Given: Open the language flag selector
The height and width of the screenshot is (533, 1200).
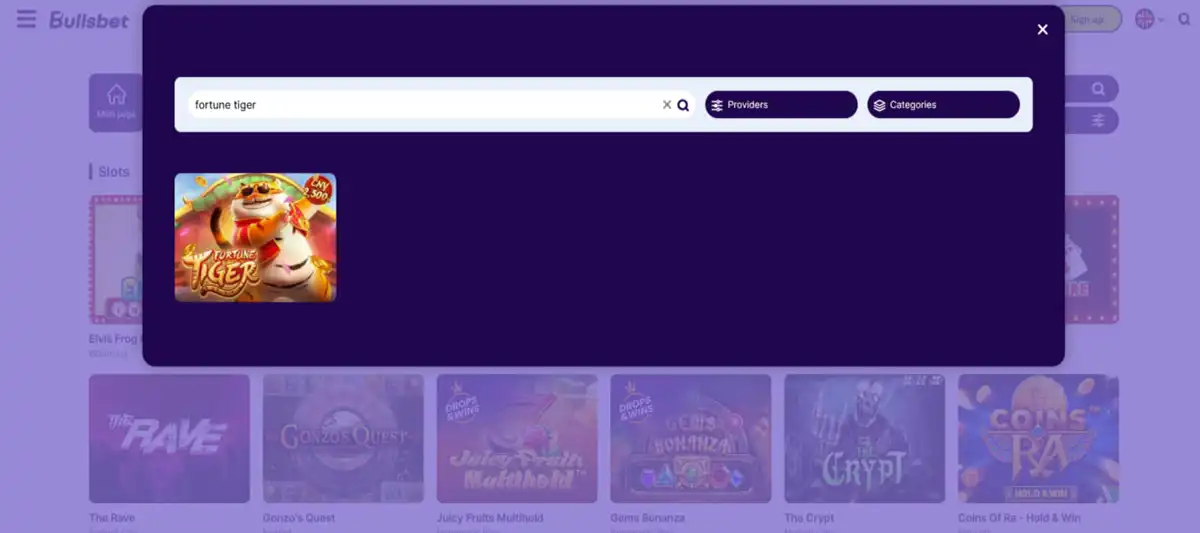Looking at the screenshot, I should pyautogui.click(x=1149, y=19).
